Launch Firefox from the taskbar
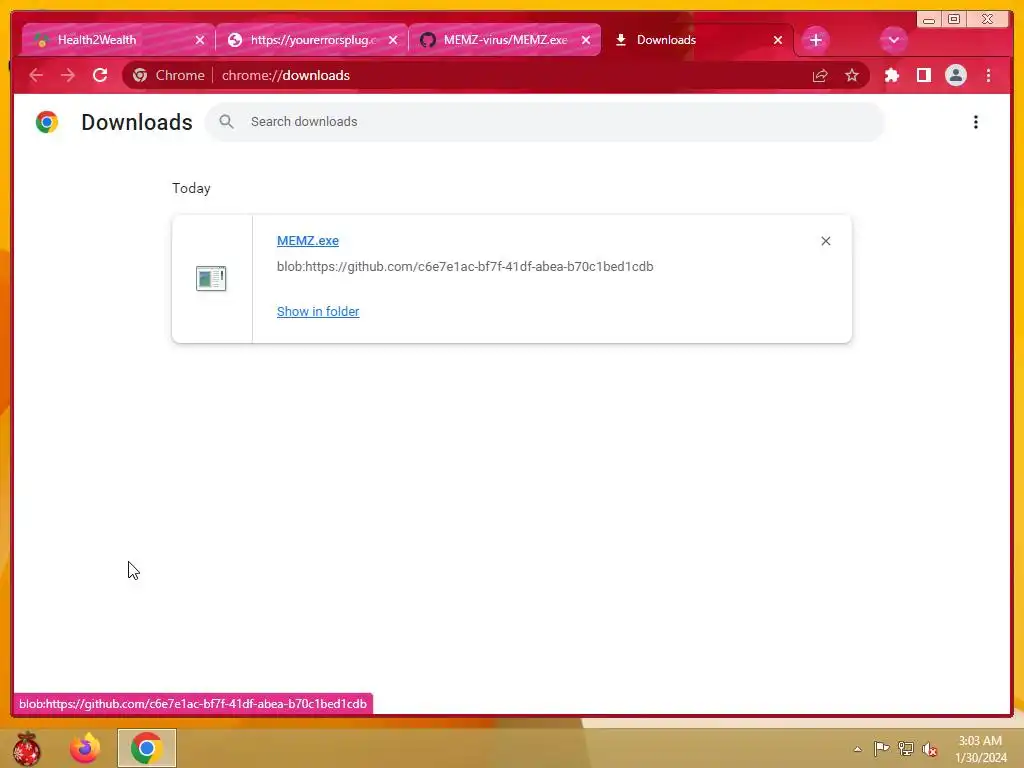 (x=85, y=748)
